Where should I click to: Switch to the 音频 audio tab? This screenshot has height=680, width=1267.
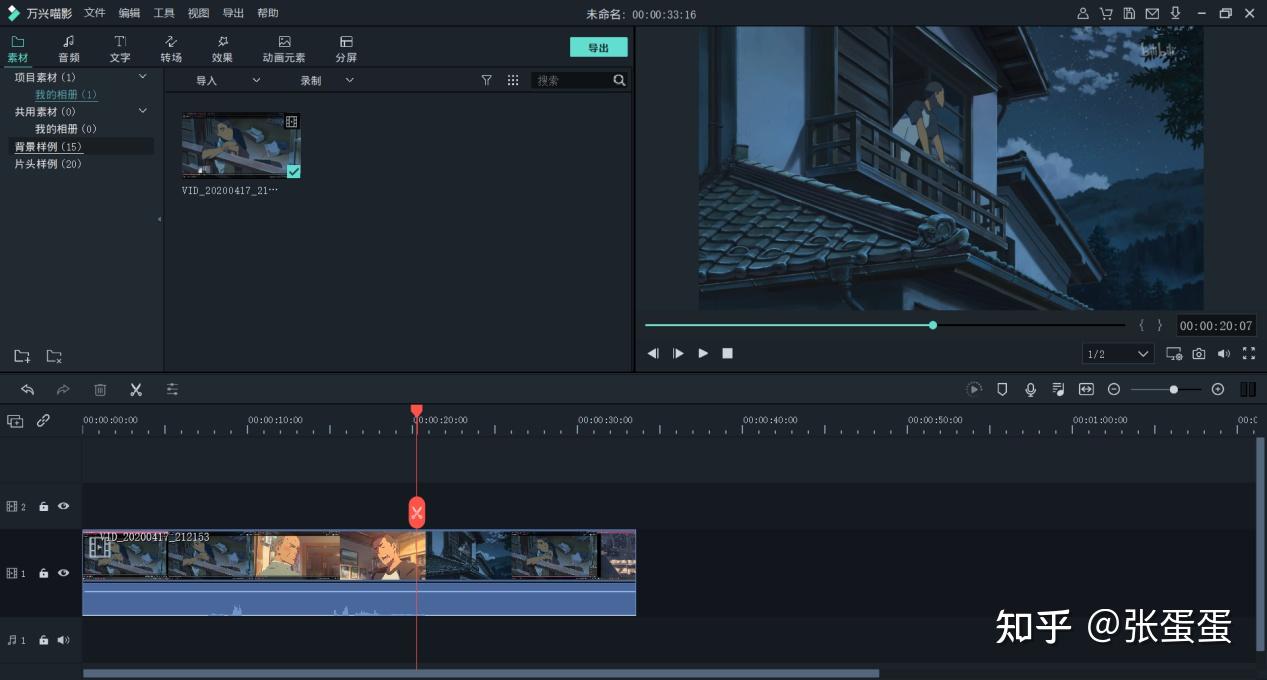69,49
